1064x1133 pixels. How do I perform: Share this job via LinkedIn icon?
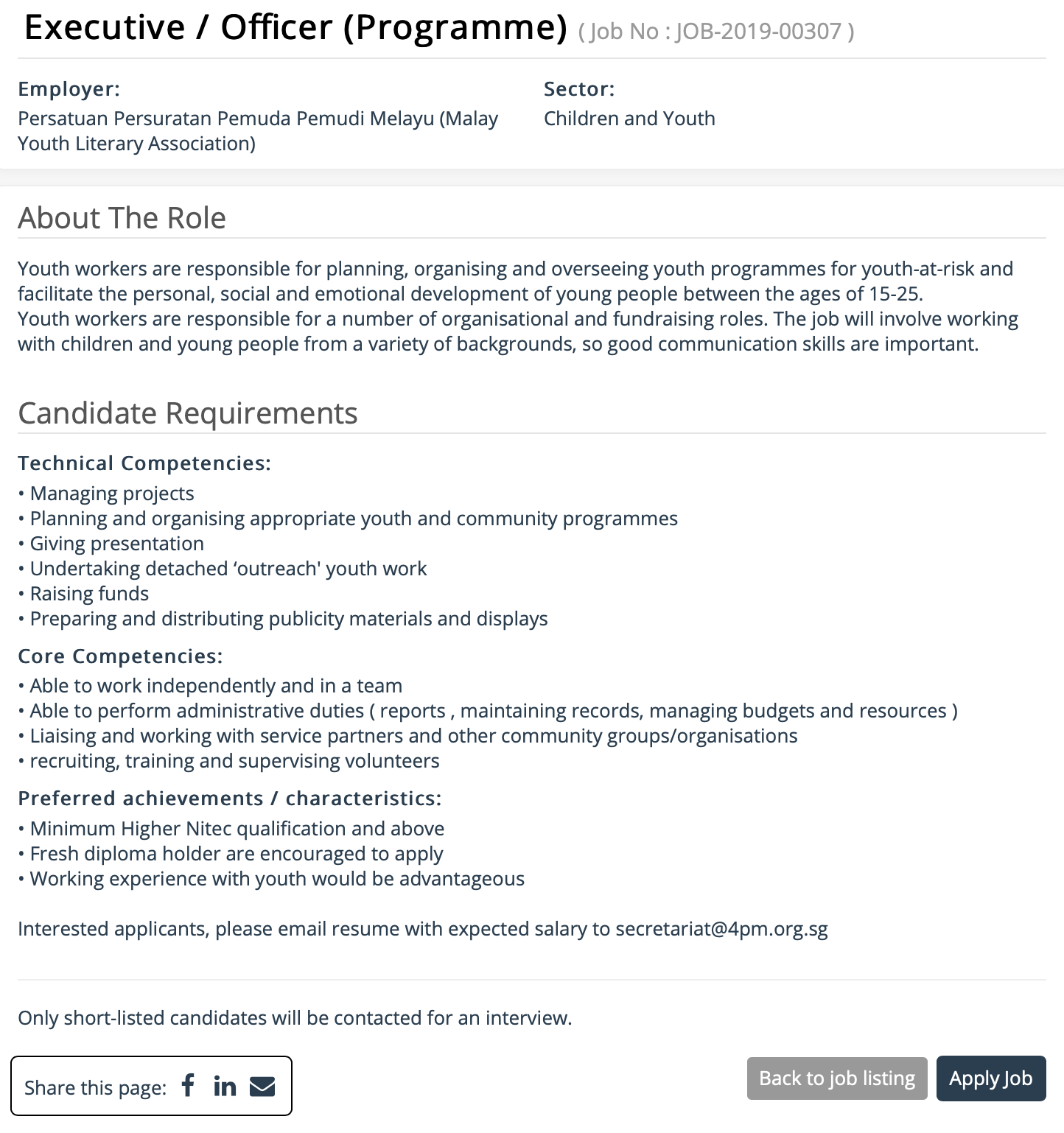225,1085
